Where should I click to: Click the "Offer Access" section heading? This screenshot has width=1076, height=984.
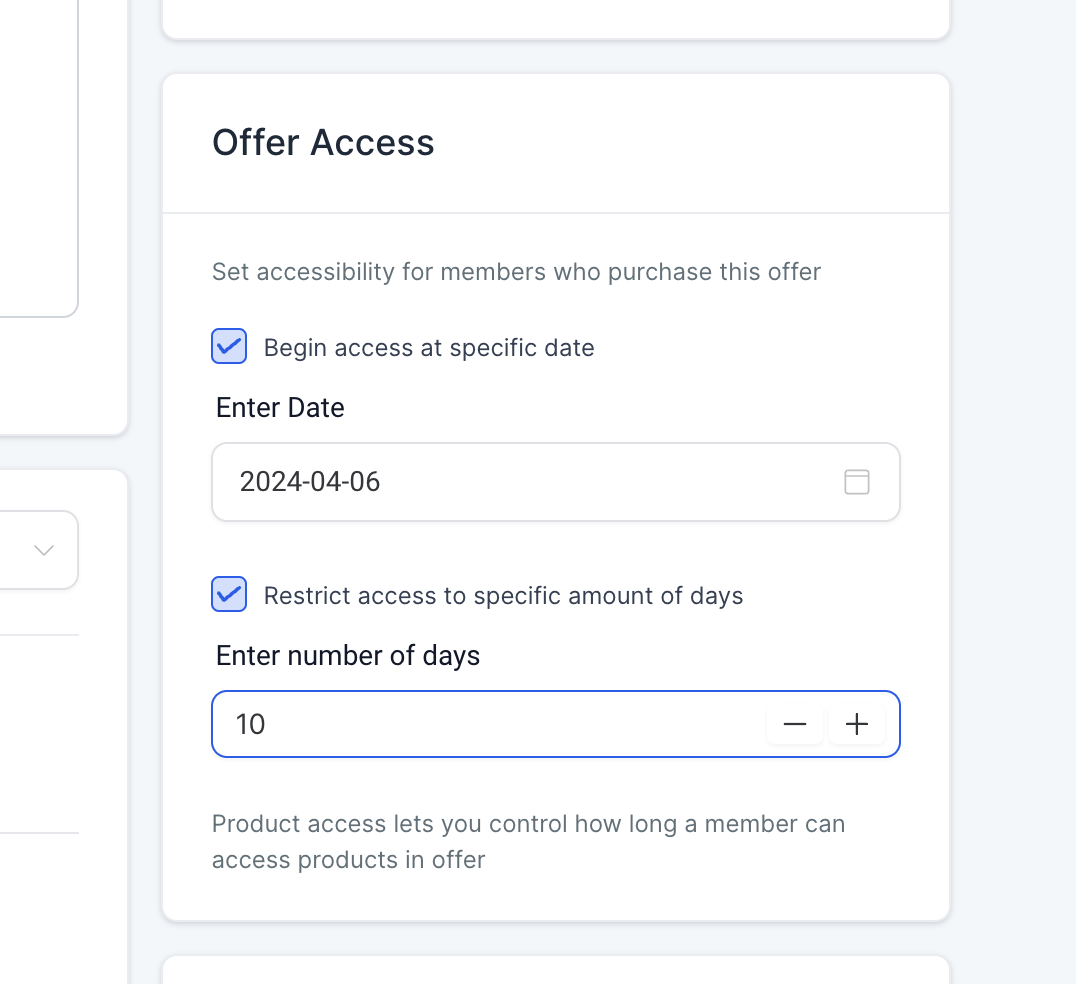coord(323,142)
